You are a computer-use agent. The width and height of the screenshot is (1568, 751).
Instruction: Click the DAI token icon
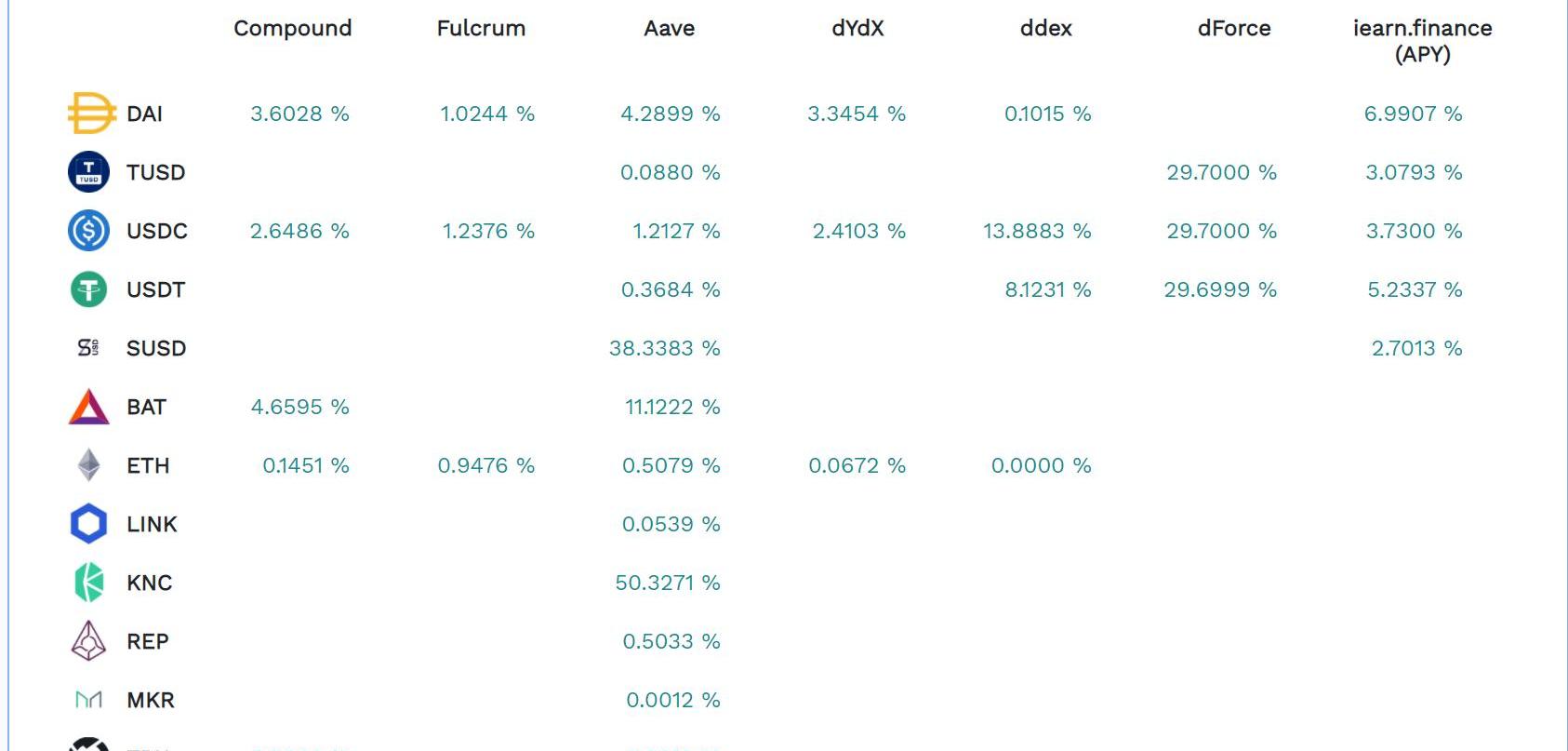coord(90,114)
